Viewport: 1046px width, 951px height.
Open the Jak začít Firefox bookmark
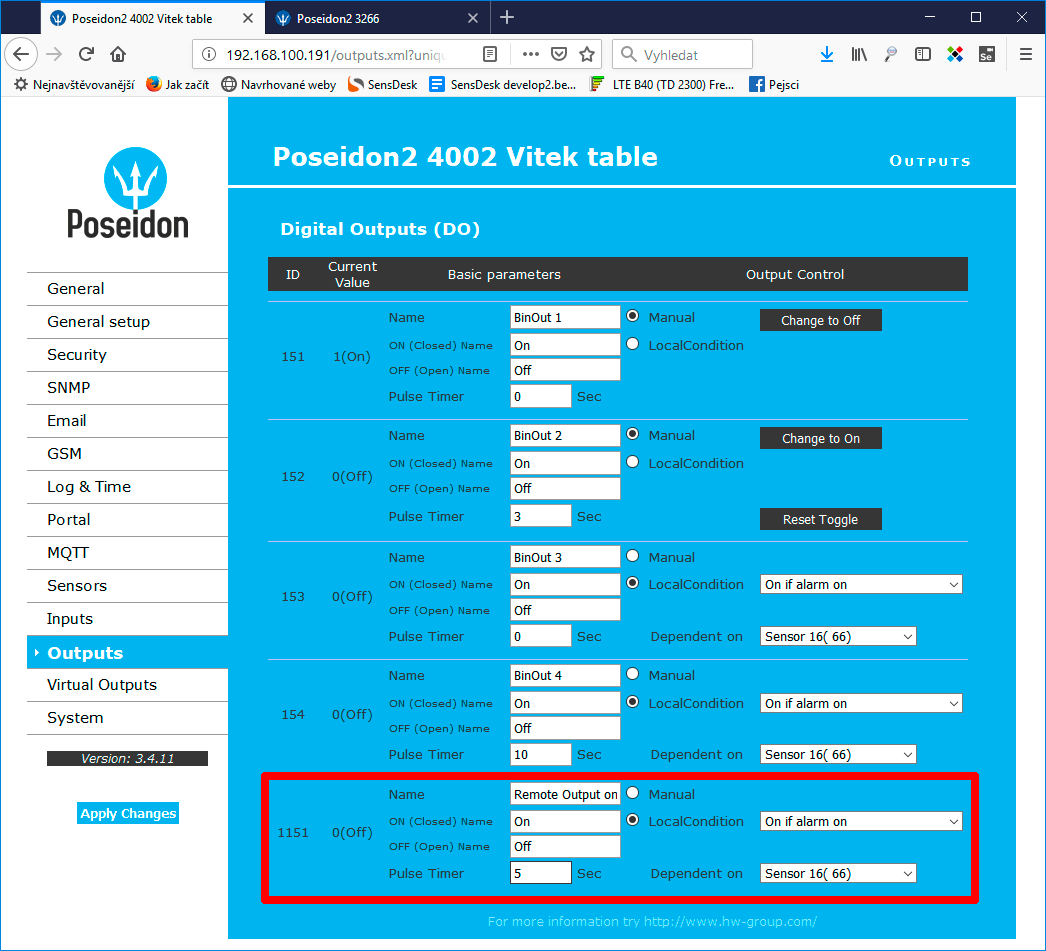click(x=177, y=85)
